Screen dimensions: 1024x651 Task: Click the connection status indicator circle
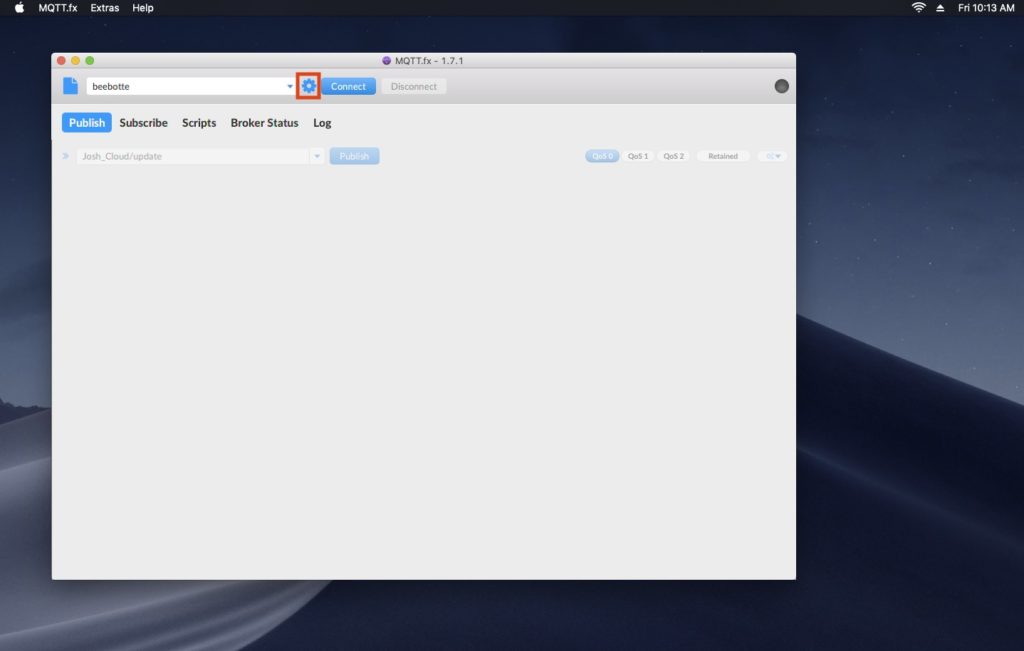pyautogui.click(x=781, y=86)
